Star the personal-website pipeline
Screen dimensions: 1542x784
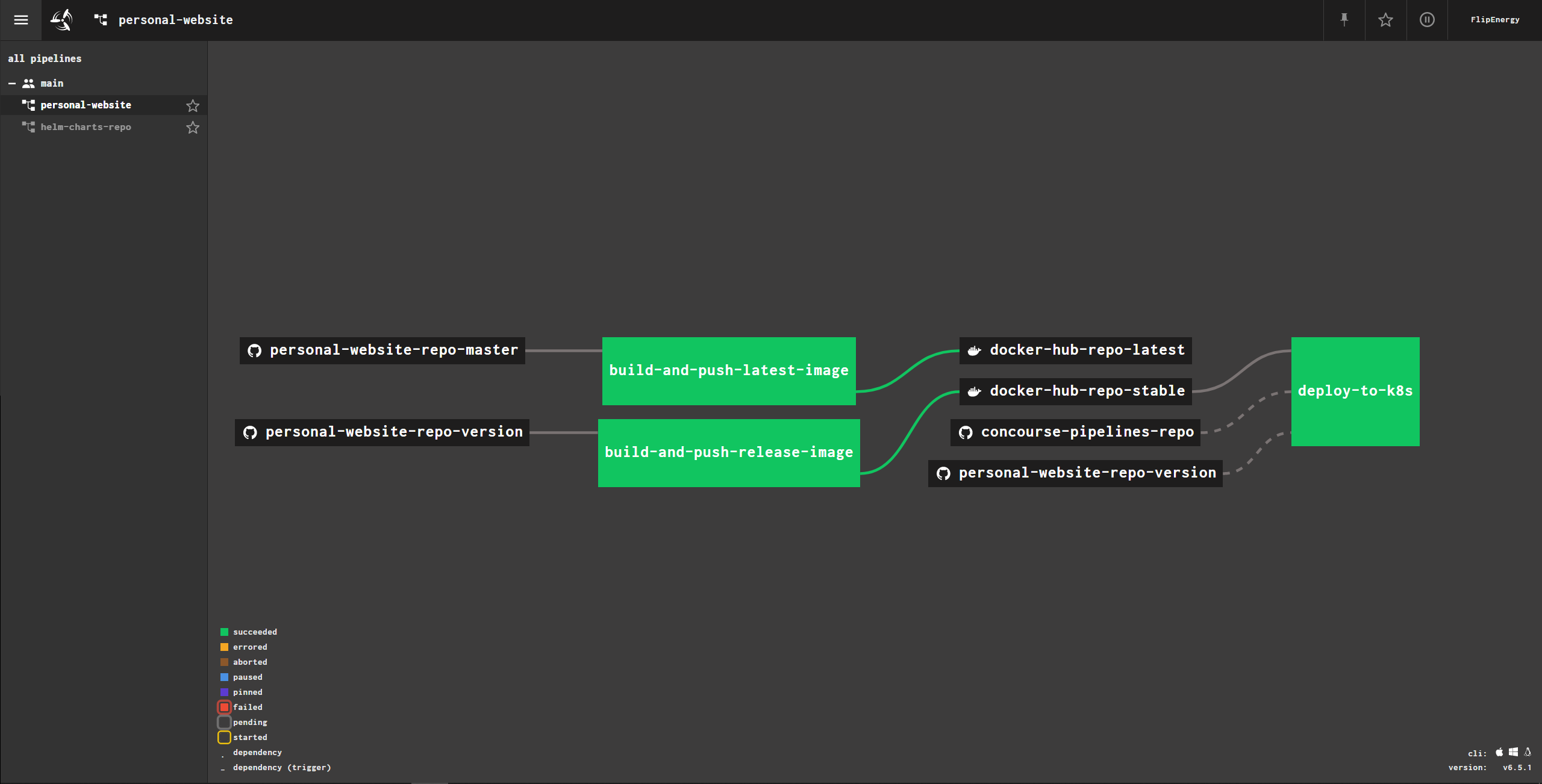coord(193,104)
